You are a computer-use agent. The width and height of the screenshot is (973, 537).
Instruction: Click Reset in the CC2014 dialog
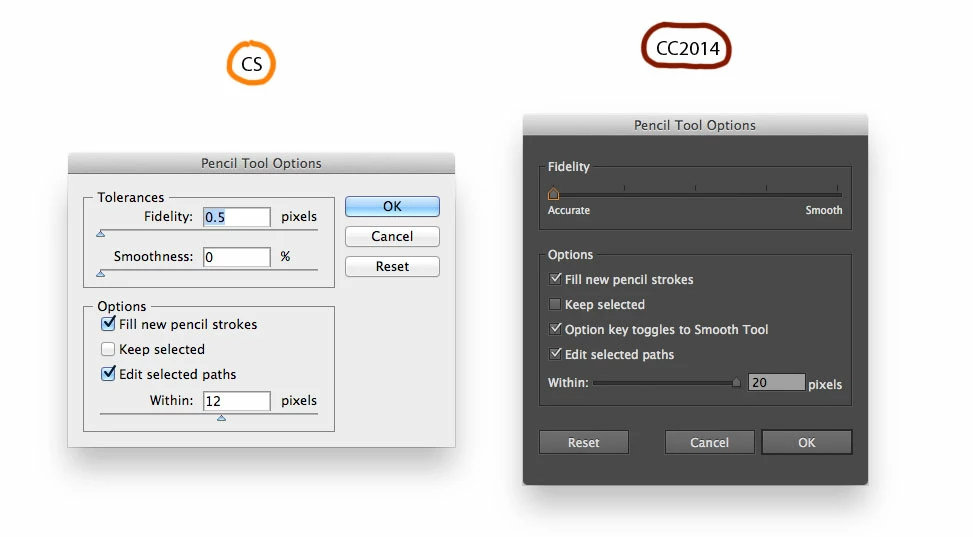(584, 443)
